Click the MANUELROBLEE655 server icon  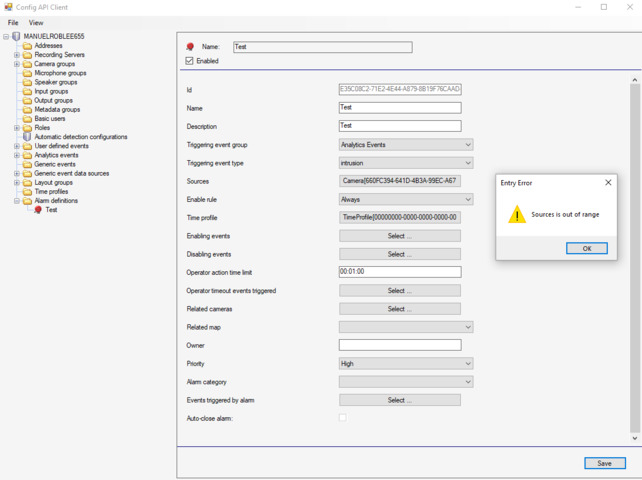(16, 36)
